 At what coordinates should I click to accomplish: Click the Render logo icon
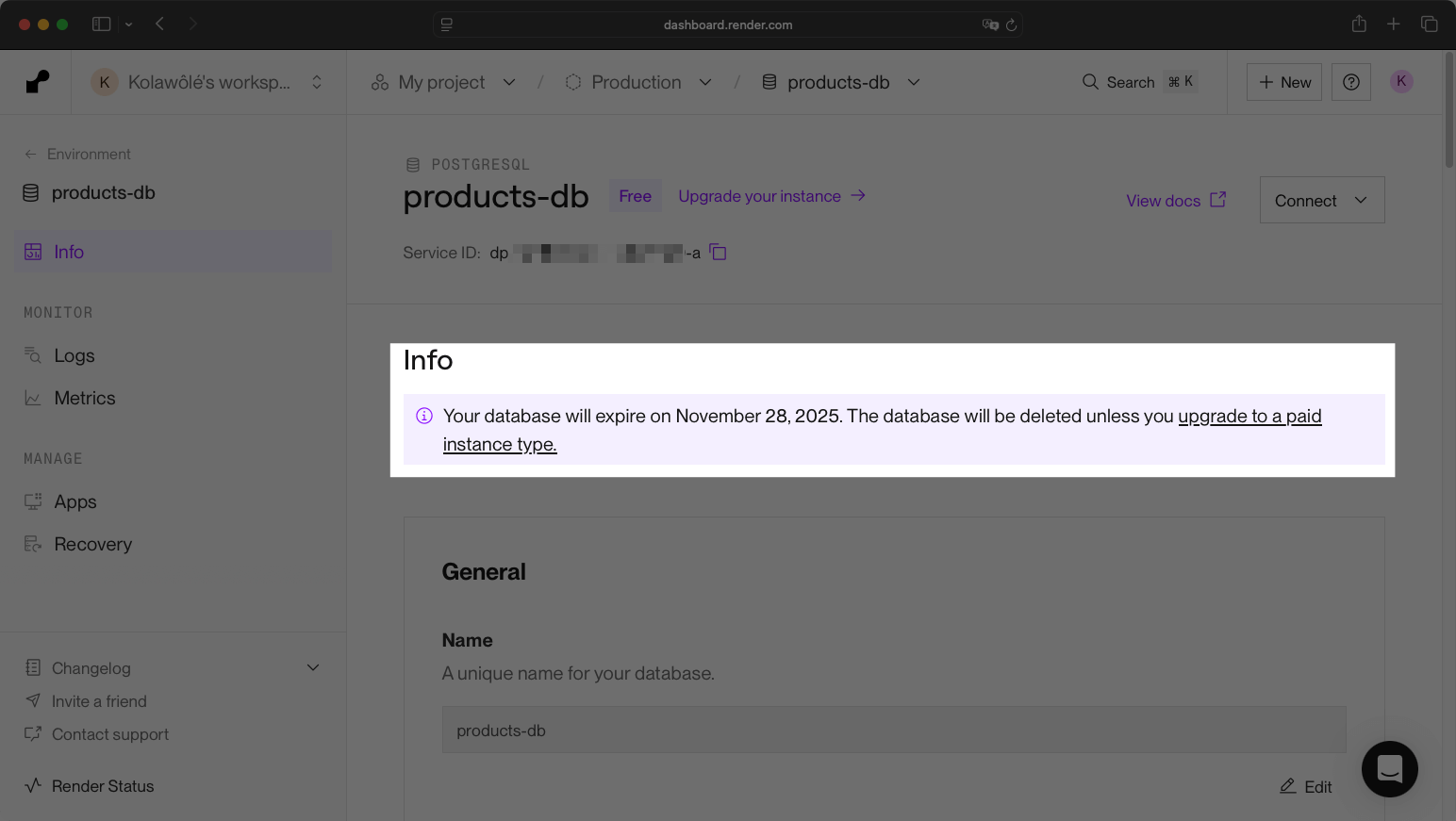click(x=35, y=82)
